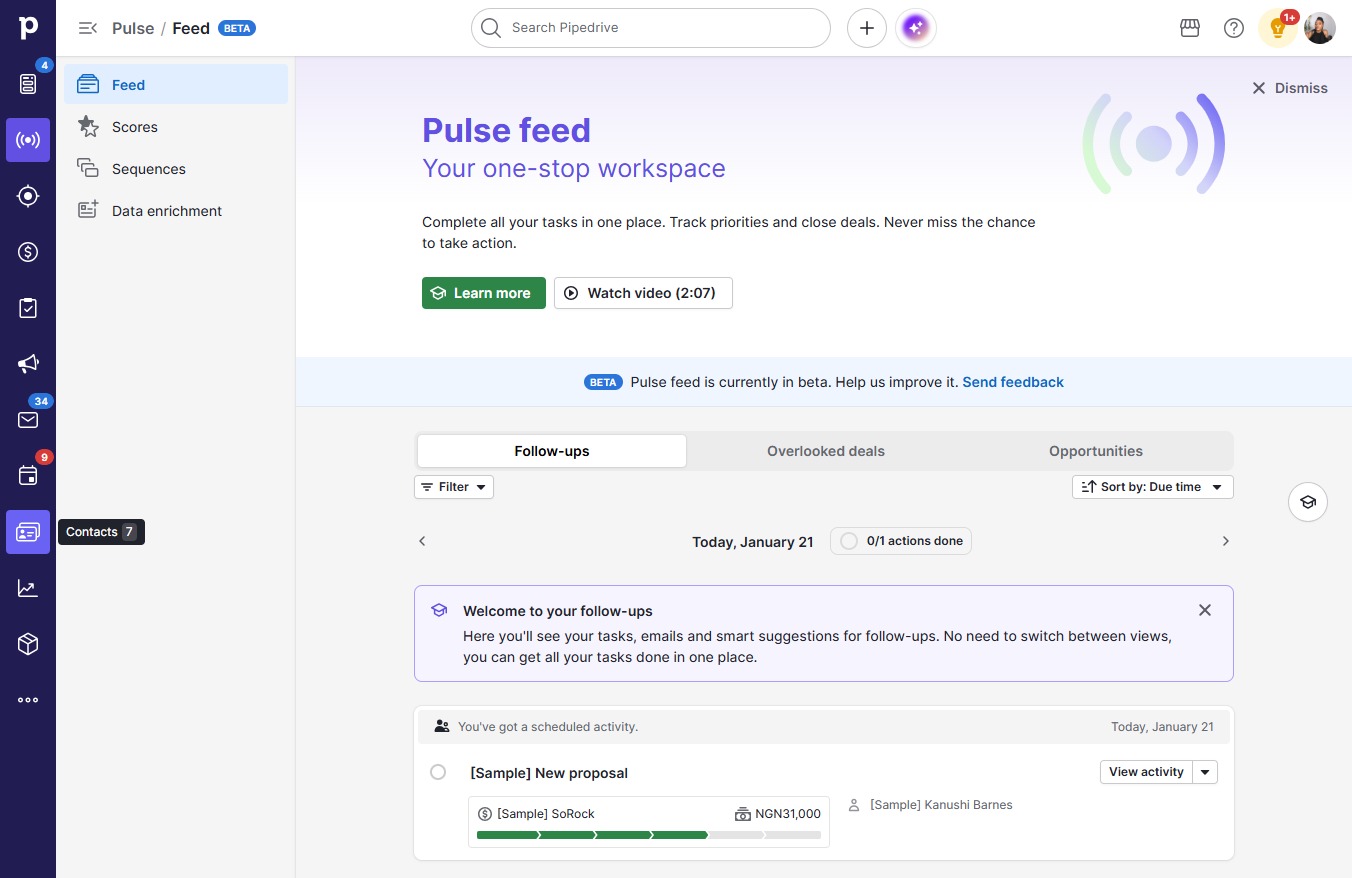Switch to the Follow-ups tab
The image size is (1352, 878).
point(552,451)
